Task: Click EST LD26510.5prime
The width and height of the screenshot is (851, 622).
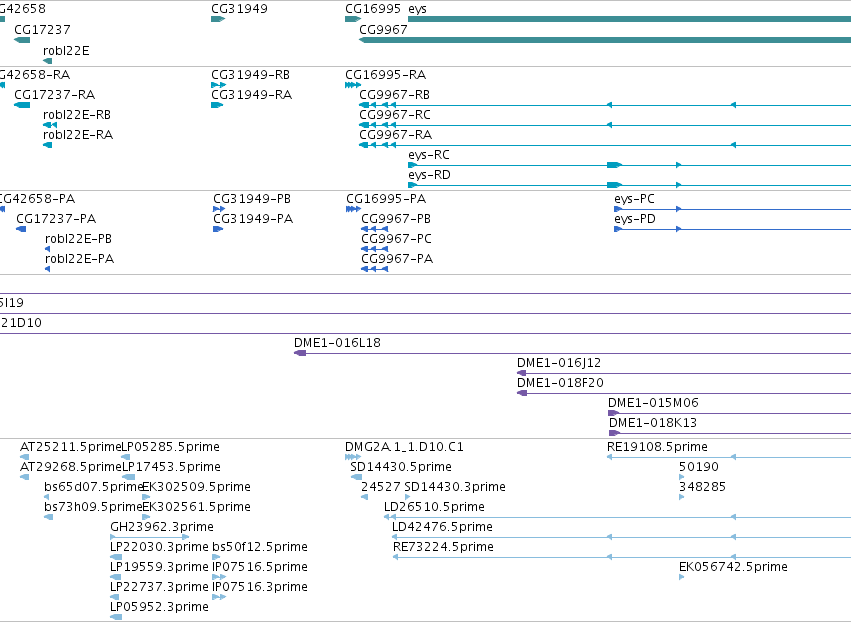Action: click(x=434, y=507)
